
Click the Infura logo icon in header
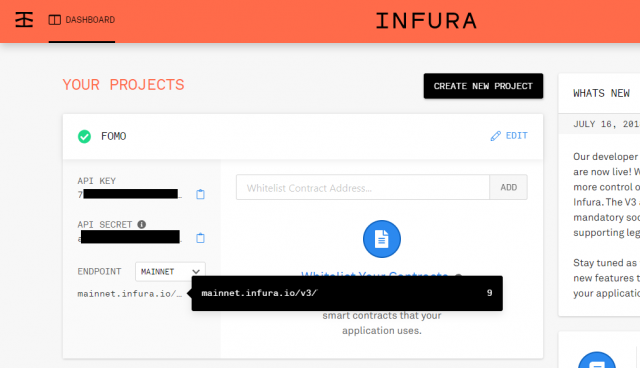point(24,20)
